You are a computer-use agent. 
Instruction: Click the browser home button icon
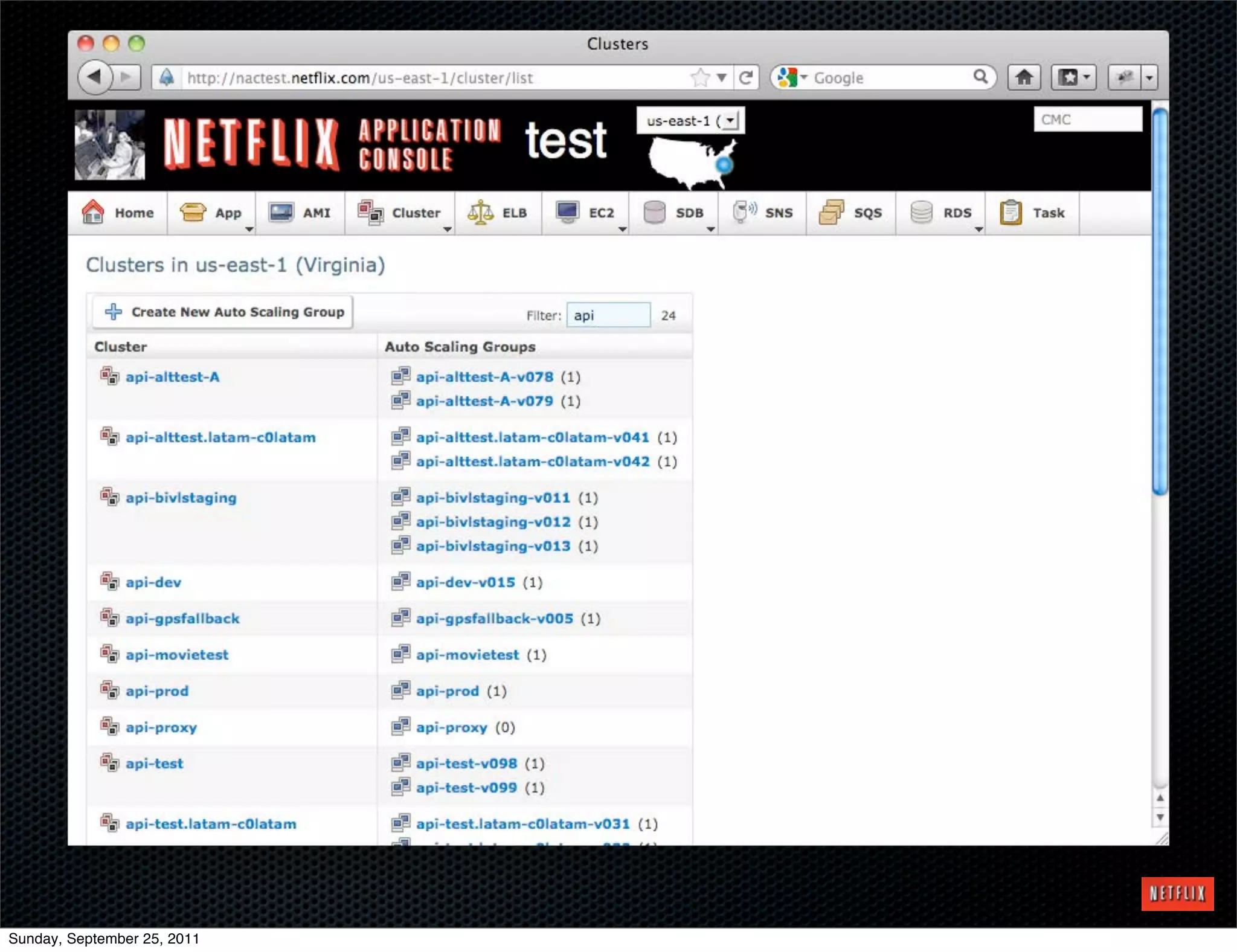pos(1024,77)
